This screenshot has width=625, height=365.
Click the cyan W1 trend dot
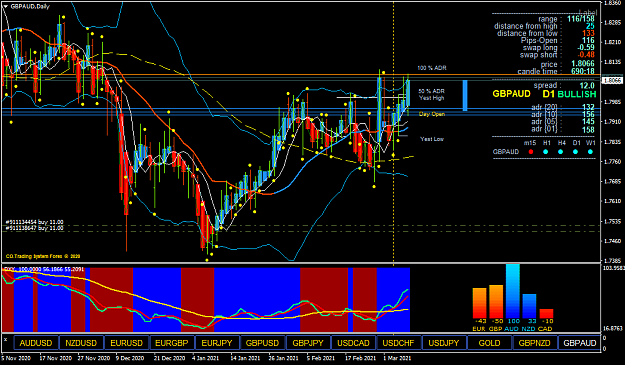tap(590, 152)
